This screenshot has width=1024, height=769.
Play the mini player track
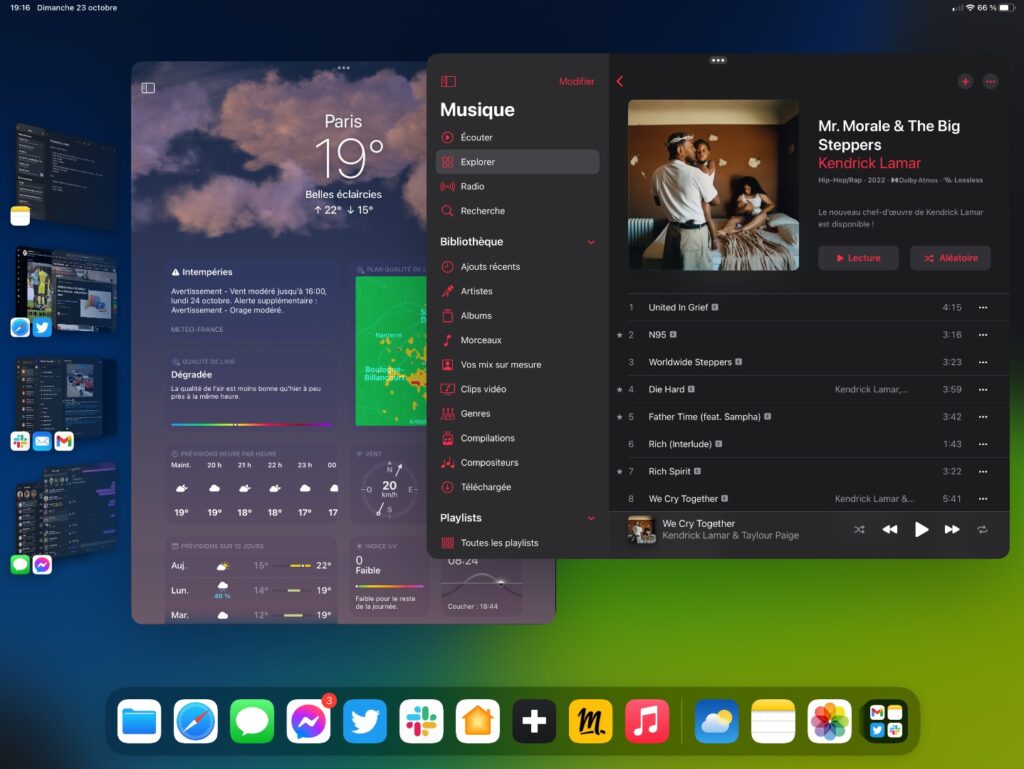coord(921,529)
